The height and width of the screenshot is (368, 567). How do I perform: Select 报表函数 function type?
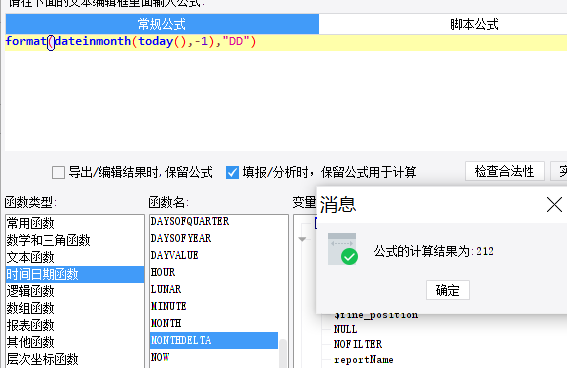point(75,325)
